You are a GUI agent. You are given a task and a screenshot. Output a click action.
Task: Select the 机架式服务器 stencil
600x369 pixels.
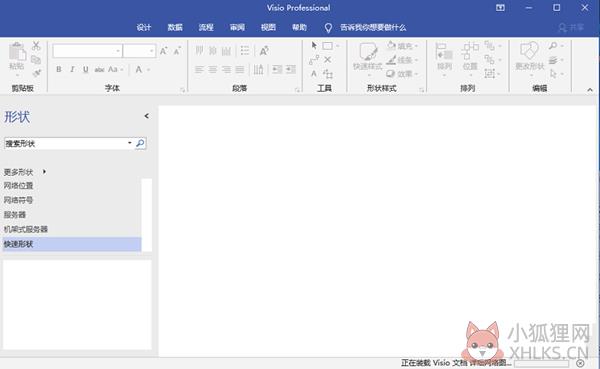point(26,229)
